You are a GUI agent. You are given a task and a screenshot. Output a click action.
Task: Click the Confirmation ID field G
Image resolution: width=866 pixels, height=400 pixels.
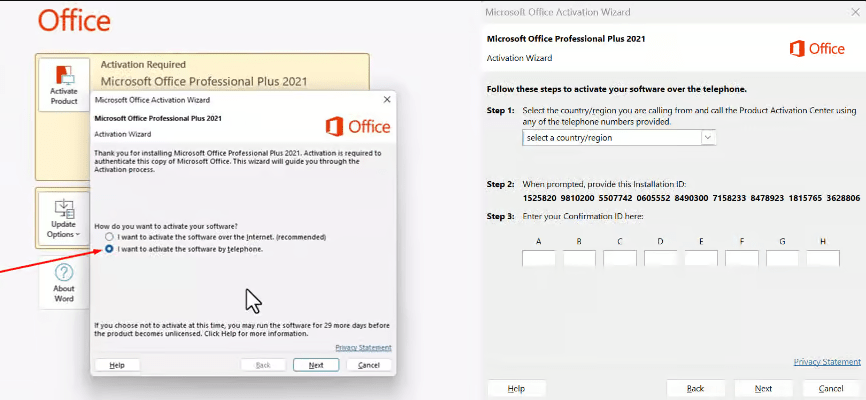[783, 259]
